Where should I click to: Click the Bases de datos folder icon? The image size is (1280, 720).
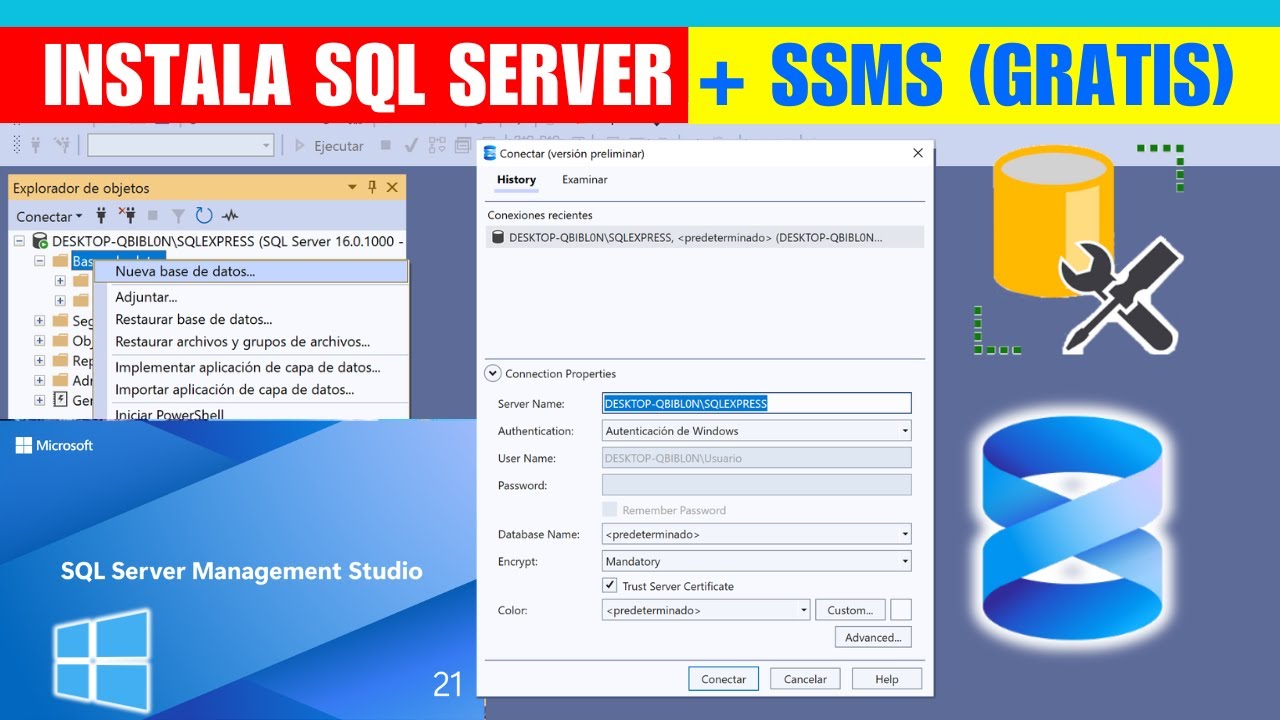[x=60, y=260]
